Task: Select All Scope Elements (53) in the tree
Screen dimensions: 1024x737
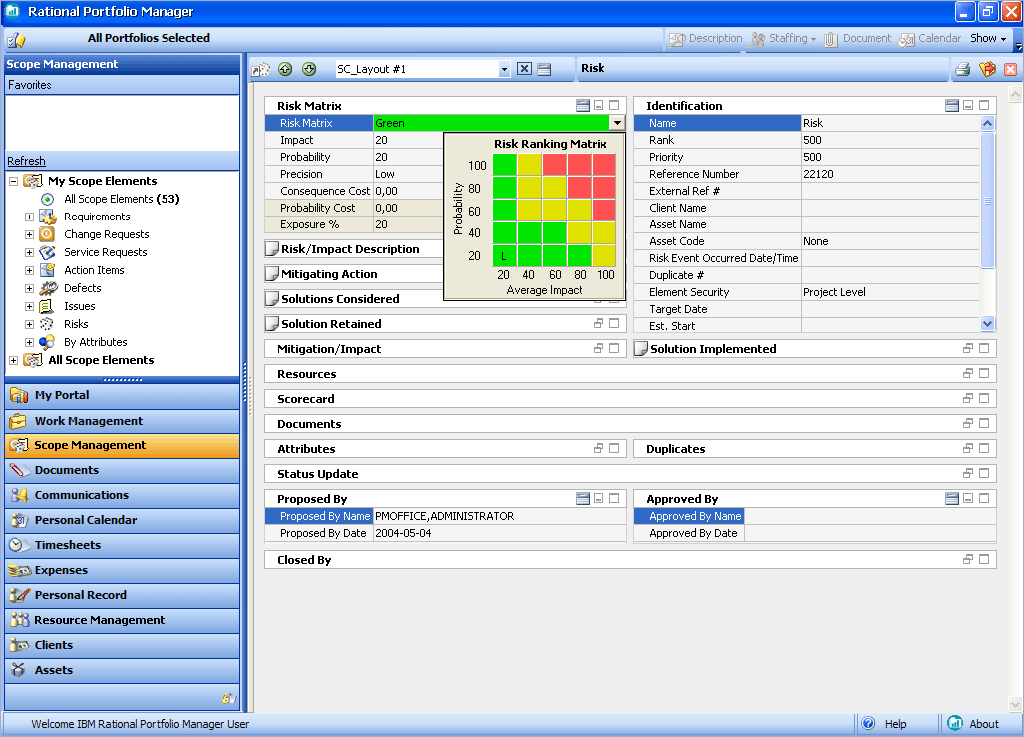Action: tap(121, 199)
